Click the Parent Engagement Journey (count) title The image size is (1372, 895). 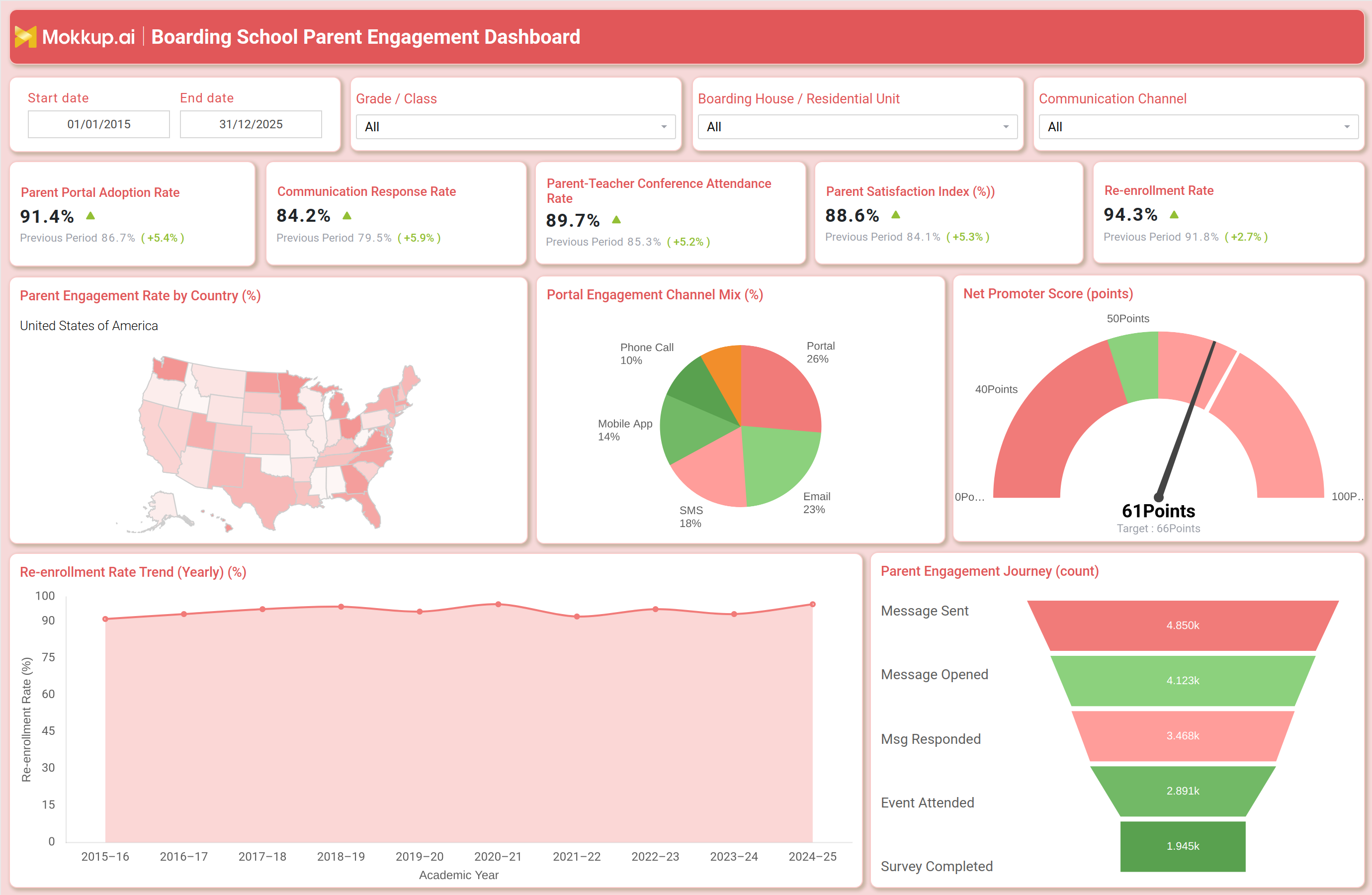pos(990,571)
